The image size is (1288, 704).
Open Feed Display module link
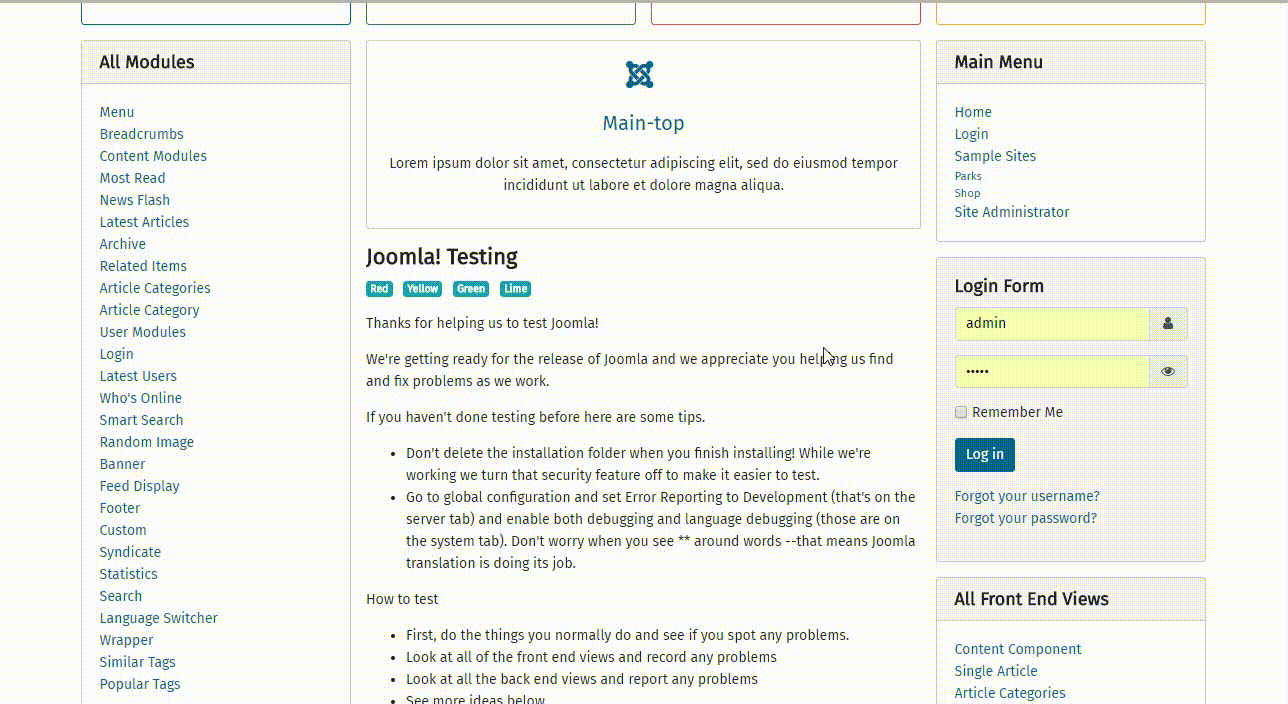coord(140,486)
